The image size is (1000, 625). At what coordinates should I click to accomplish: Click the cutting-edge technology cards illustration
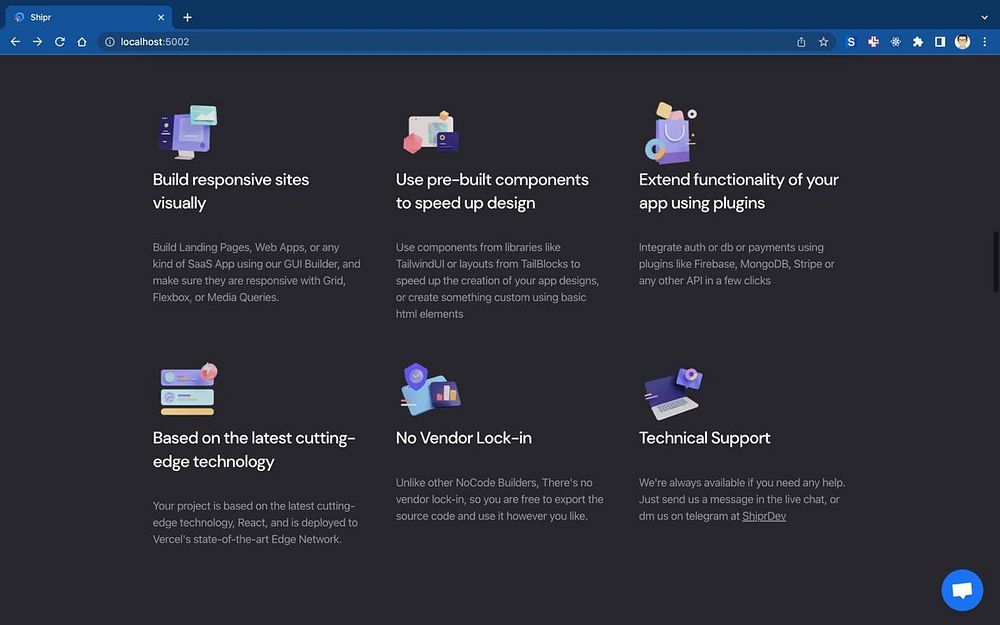pos(188,389)
